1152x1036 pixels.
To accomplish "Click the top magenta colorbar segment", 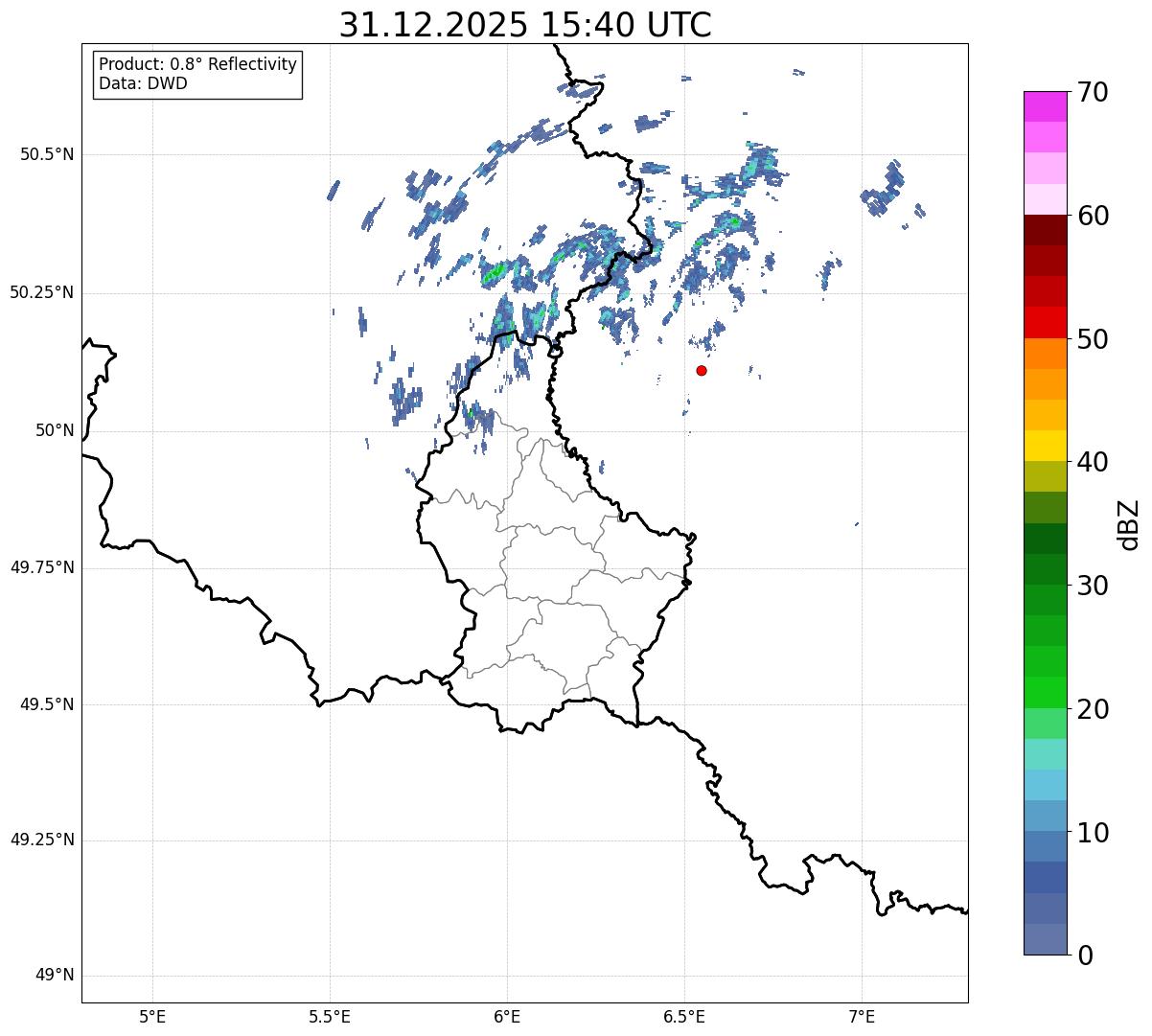I will tap(1046, 106).
